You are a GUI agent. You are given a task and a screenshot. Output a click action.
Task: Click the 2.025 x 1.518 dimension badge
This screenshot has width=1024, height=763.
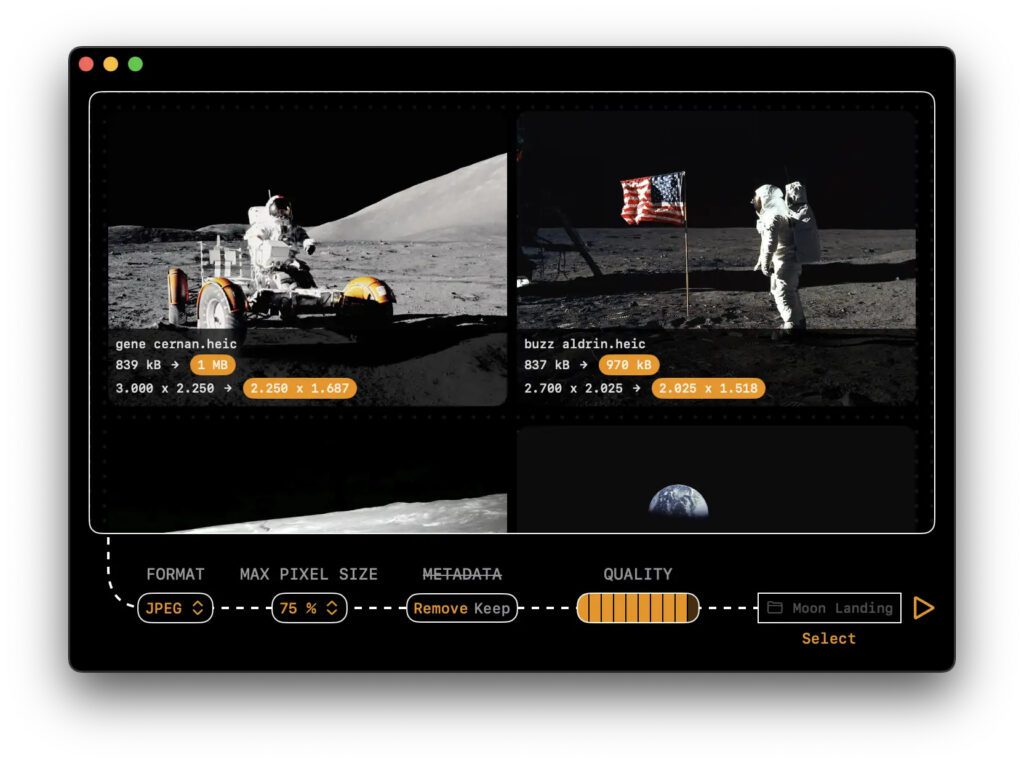pyautogui.click(x=708, y=389)
